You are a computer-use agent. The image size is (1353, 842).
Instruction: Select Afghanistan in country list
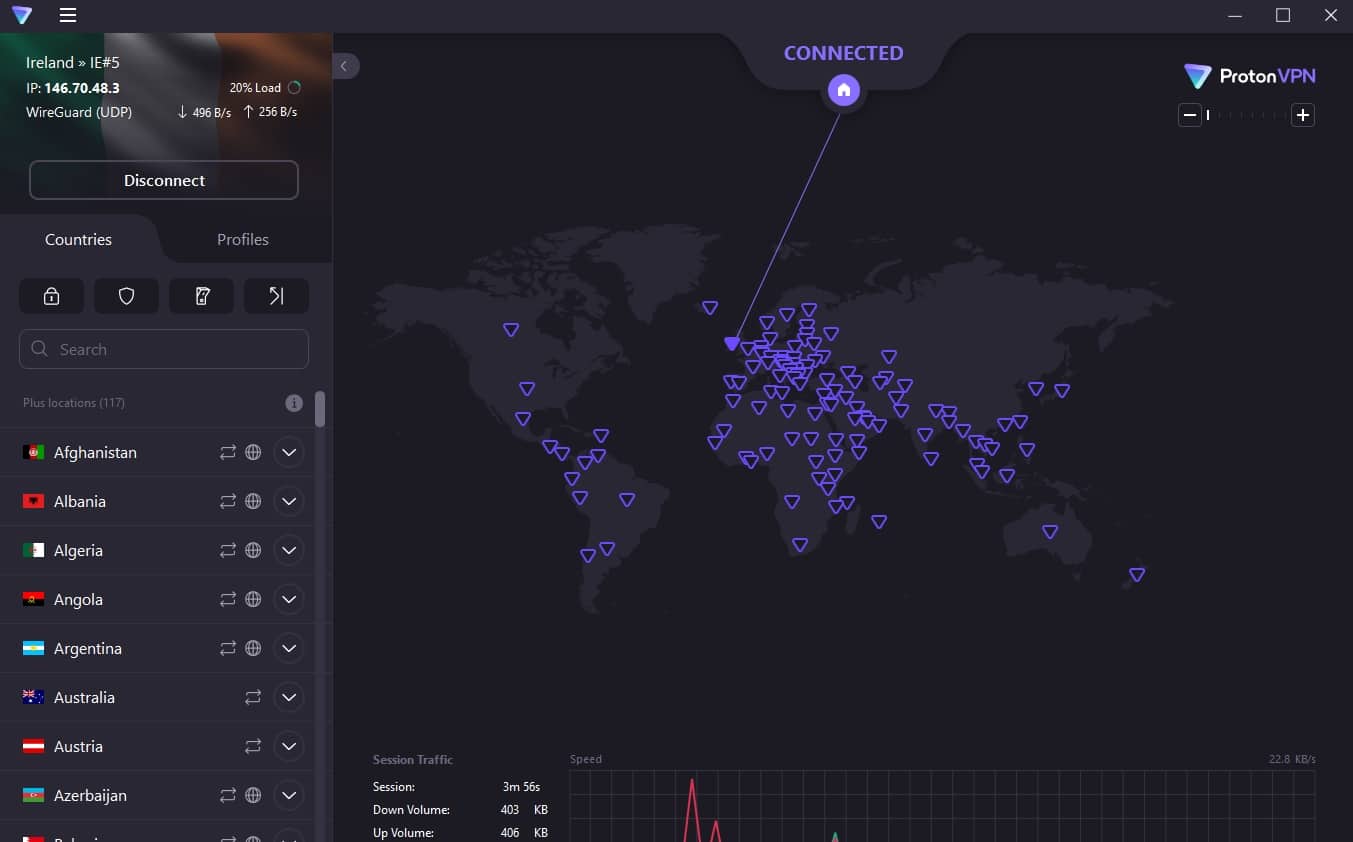click(x=157, y=452)
